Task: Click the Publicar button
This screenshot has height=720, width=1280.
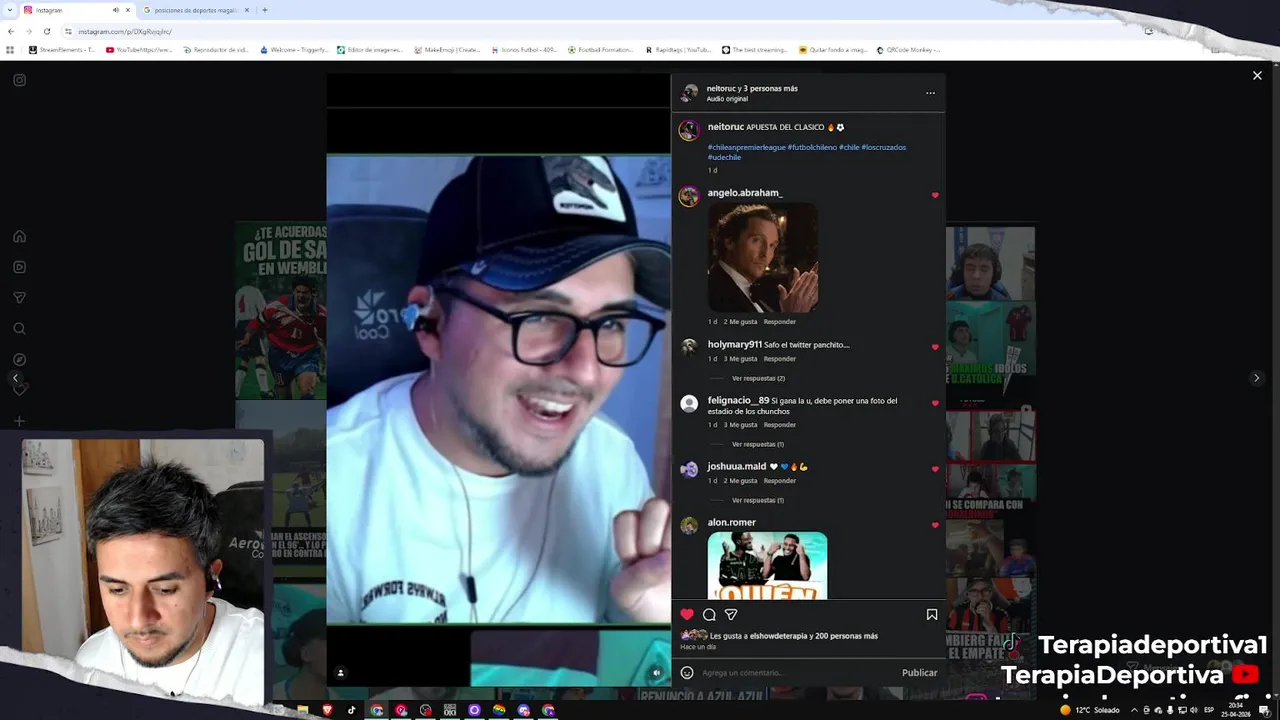Action: point(919,672)
